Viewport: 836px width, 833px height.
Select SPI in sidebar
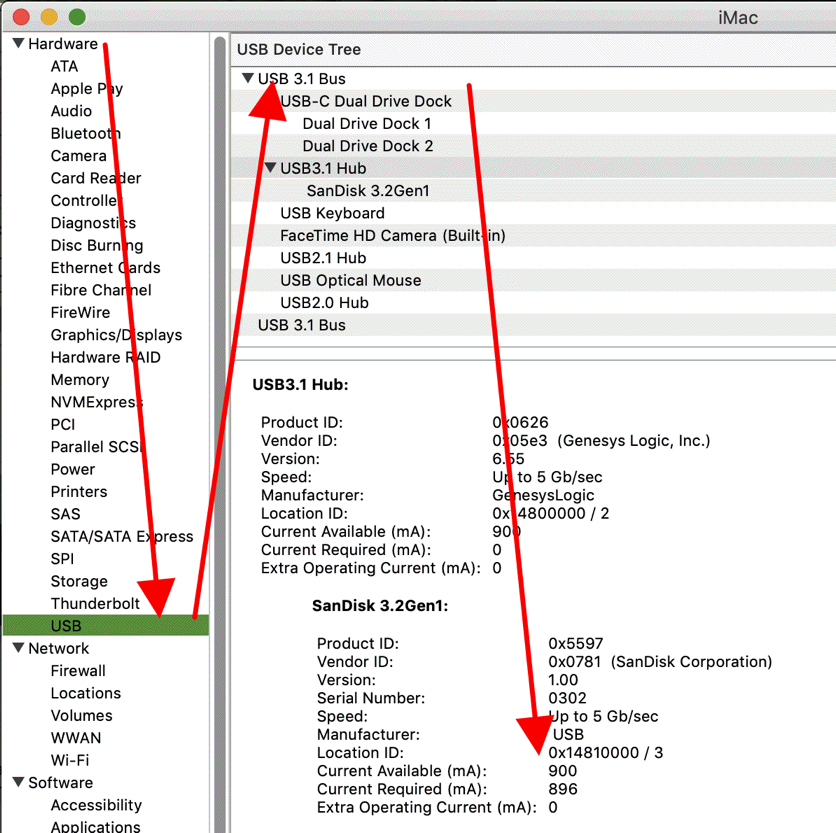(x=62, y=559)
